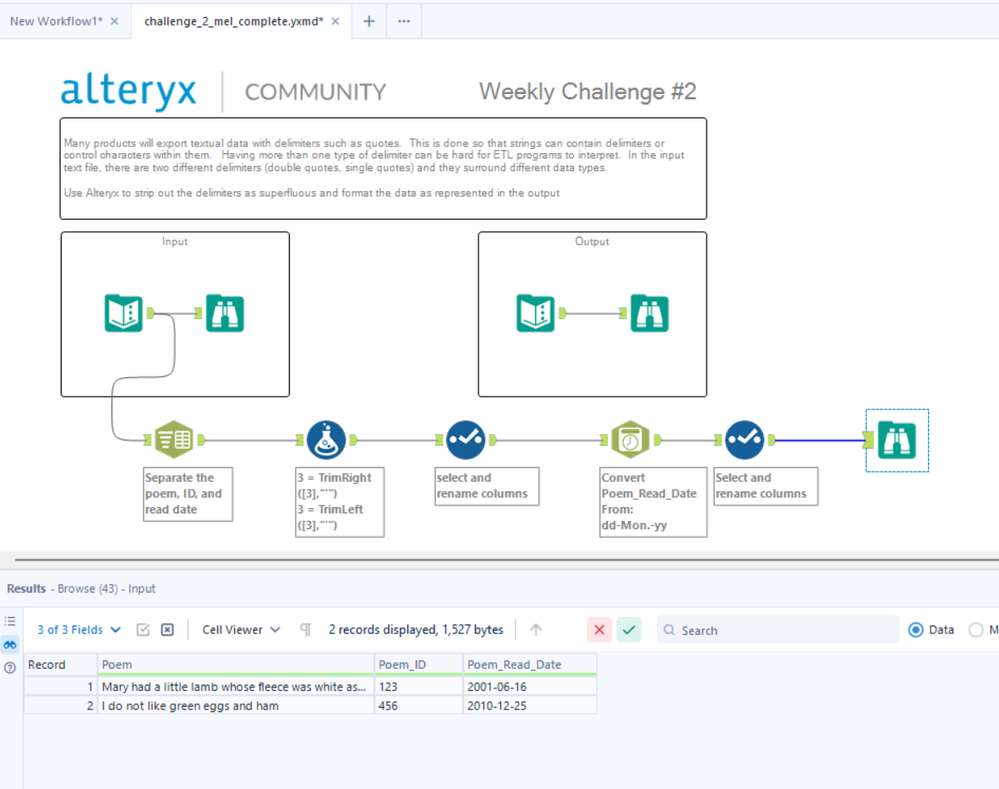This screenshot has width=999, height=789.
Task: Select the 'I do not like green eggs' cell
Action: 236,706
